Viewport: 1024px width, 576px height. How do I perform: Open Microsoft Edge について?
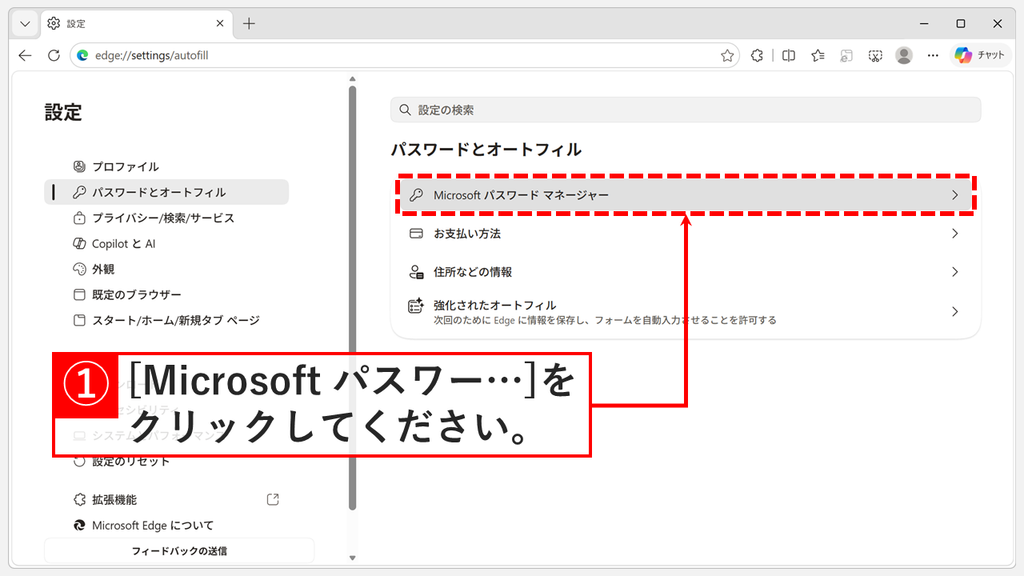click(167, 525)
